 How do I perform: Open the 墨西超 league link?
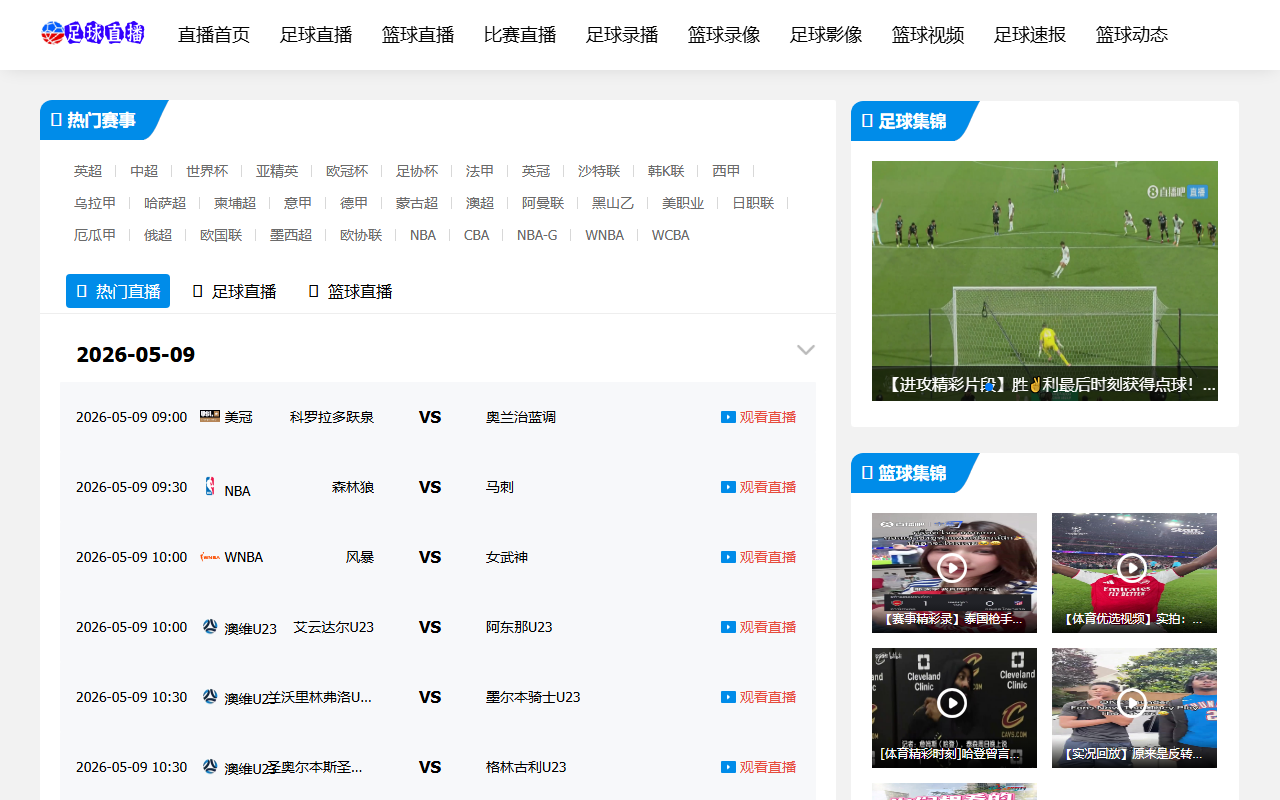click(x=291, y=235)
